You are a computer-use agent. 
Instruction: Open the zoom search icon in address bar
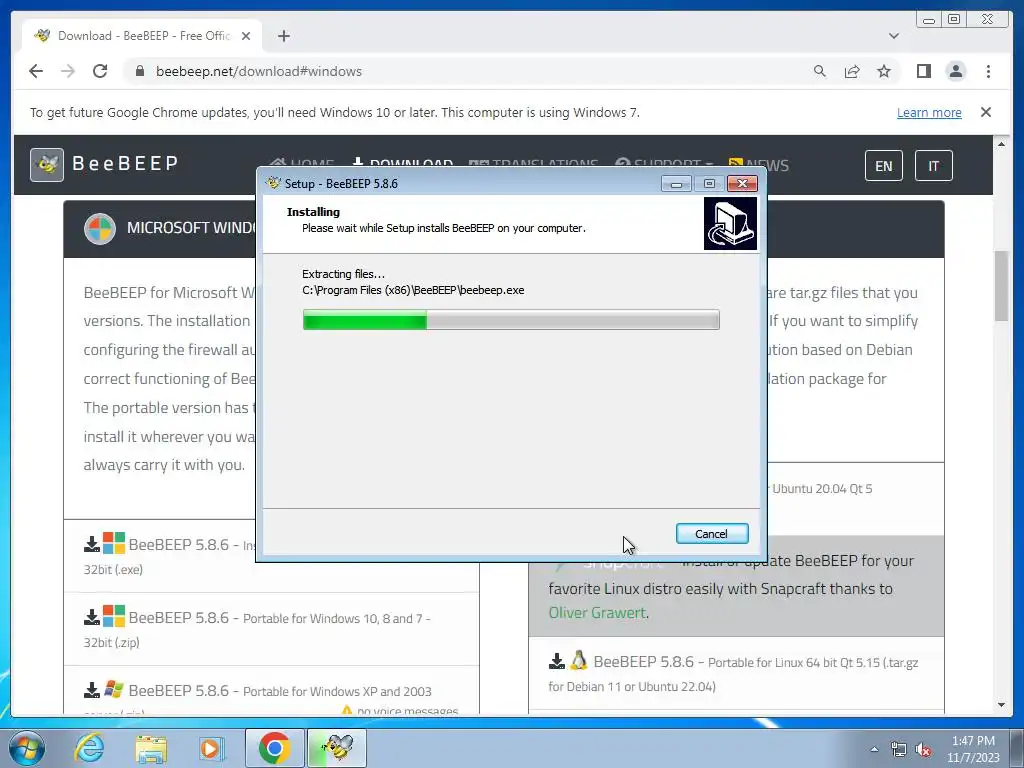820,71
